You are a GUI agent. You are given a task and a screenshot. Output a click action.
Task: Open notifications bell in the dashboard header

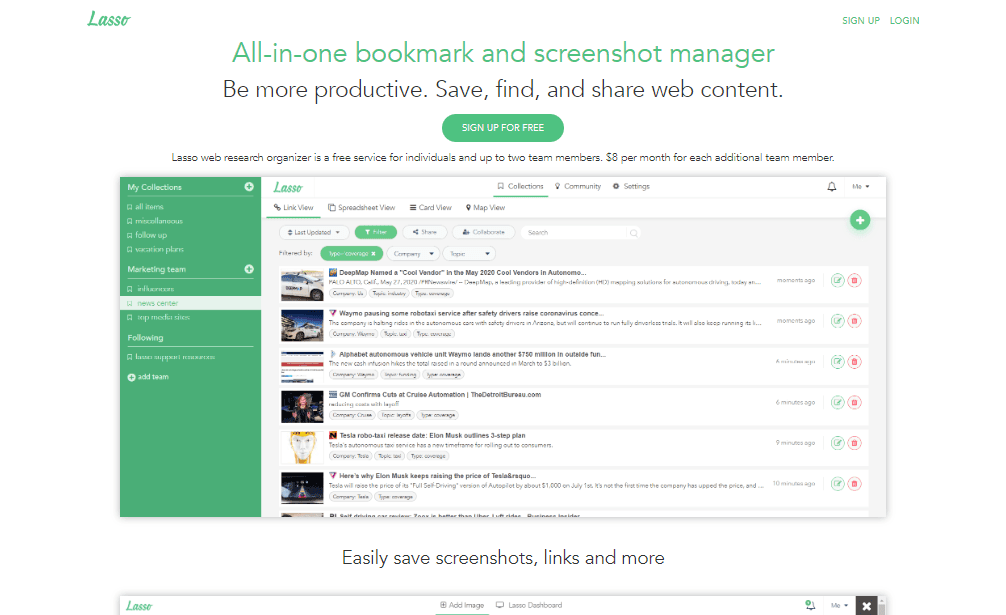pos(831,187)
